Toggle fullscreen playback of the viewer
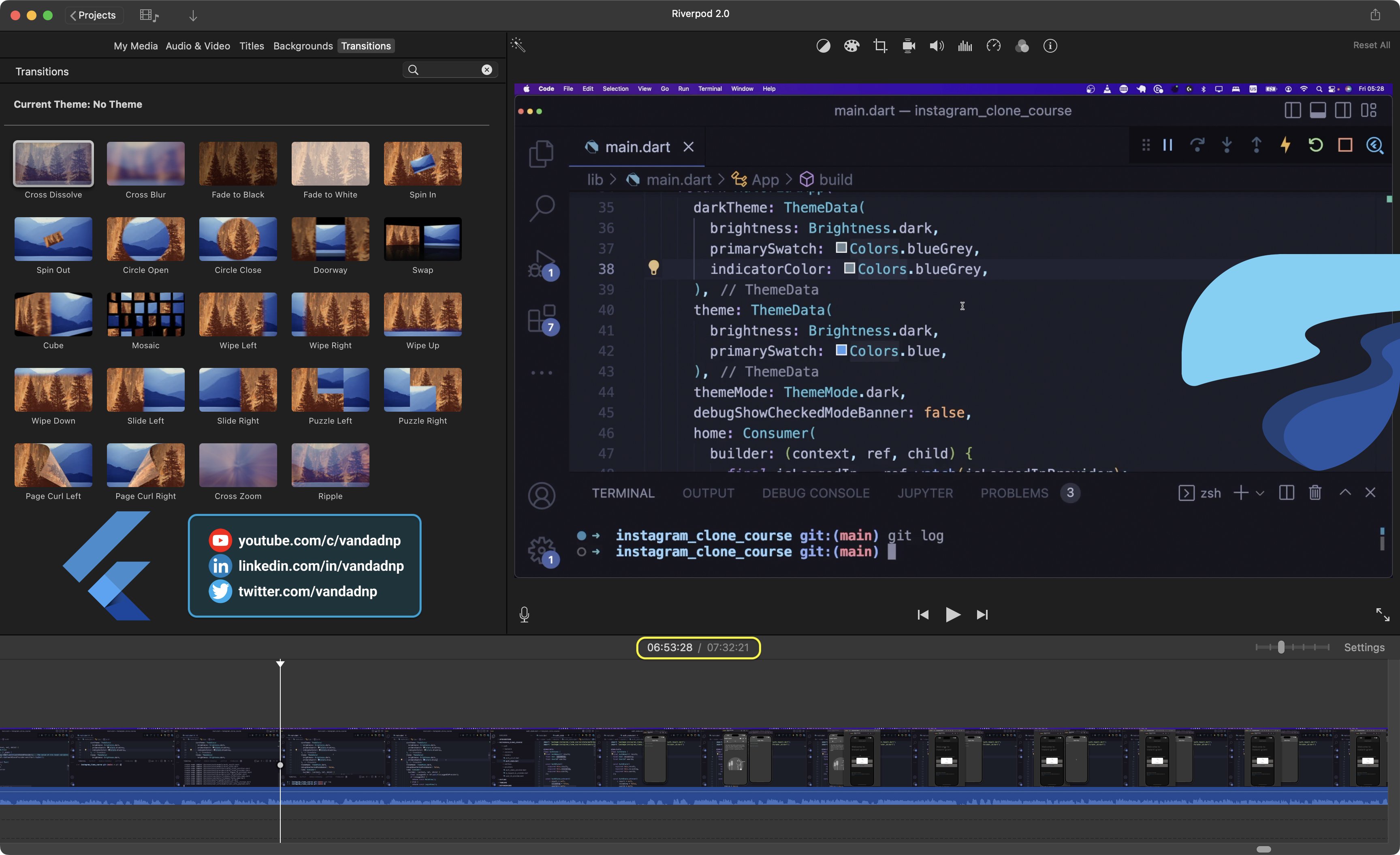 pyautogui.click(x=1382, y=615)
